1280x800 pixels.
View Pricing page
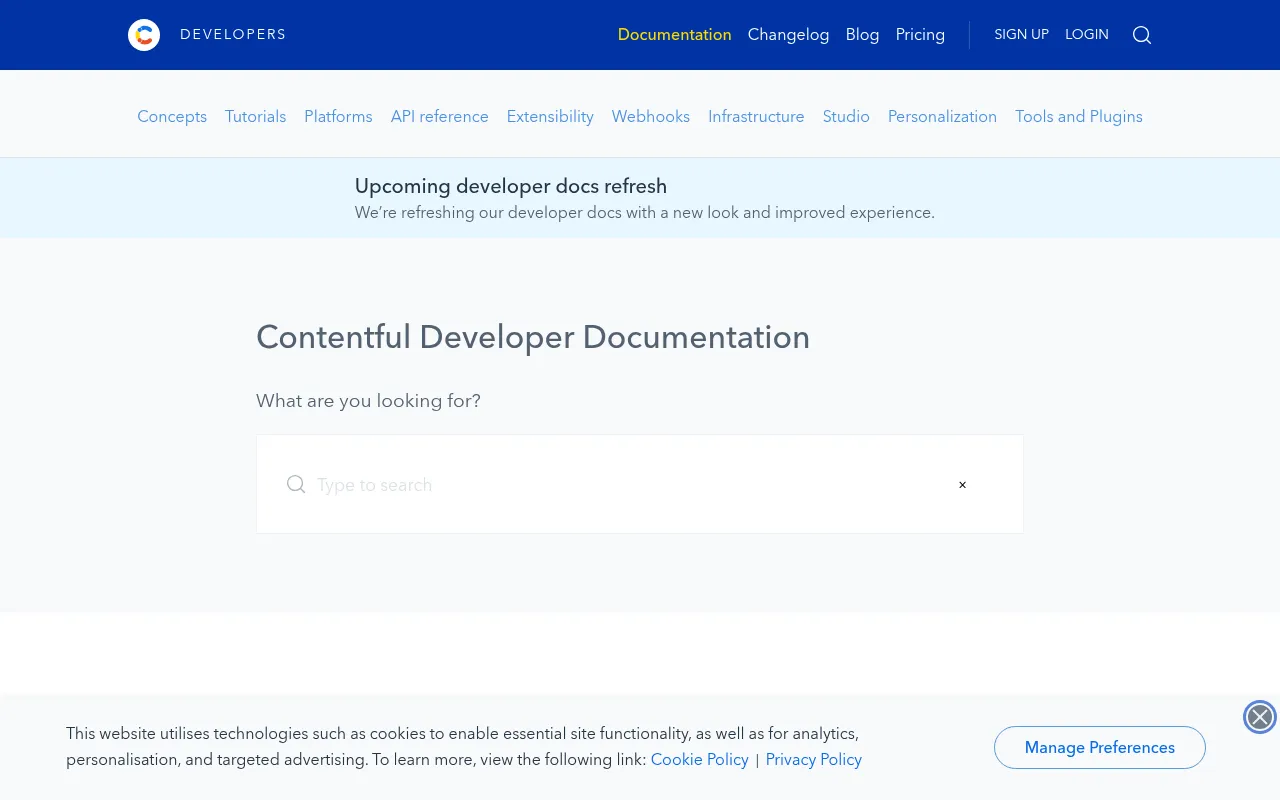(x=920, y=35)
